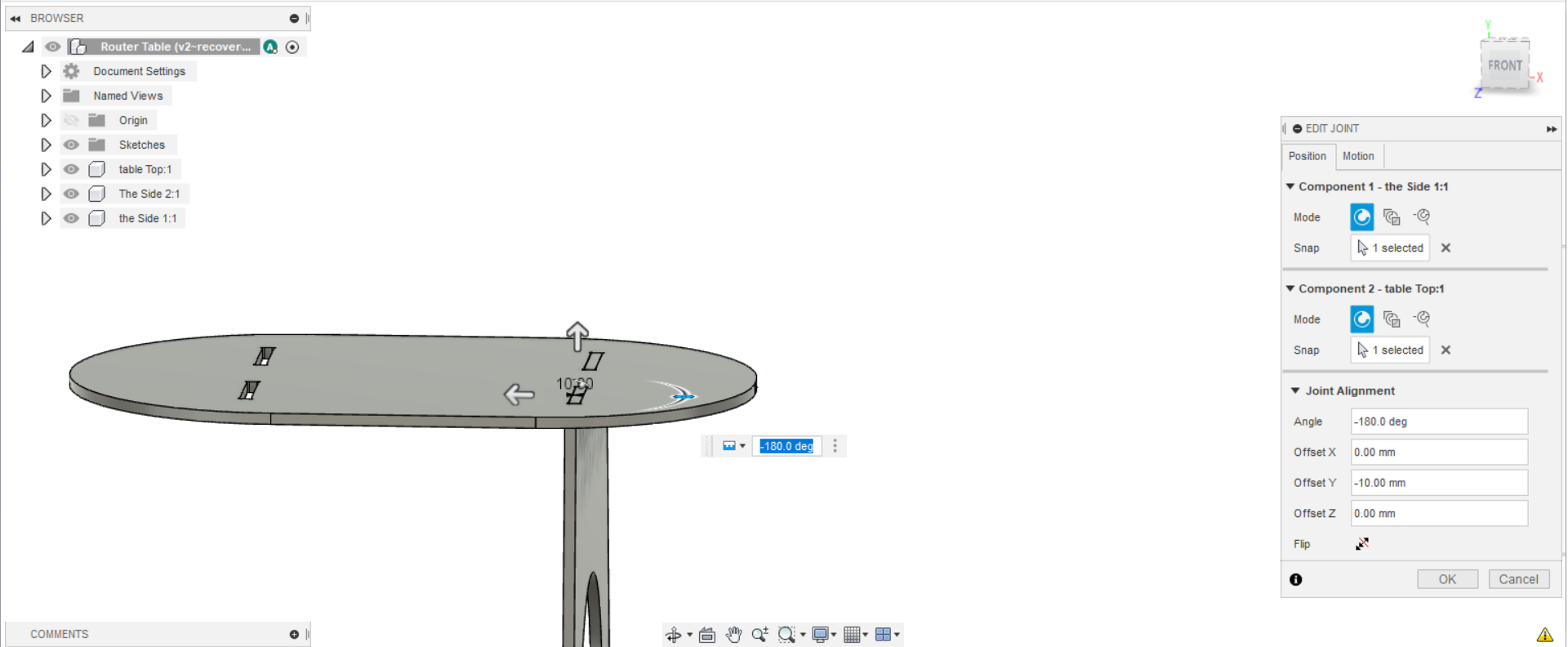Select the Zoom tool icon
Image resolution: width=1568 pixels, height=647 pixels.
759,635
